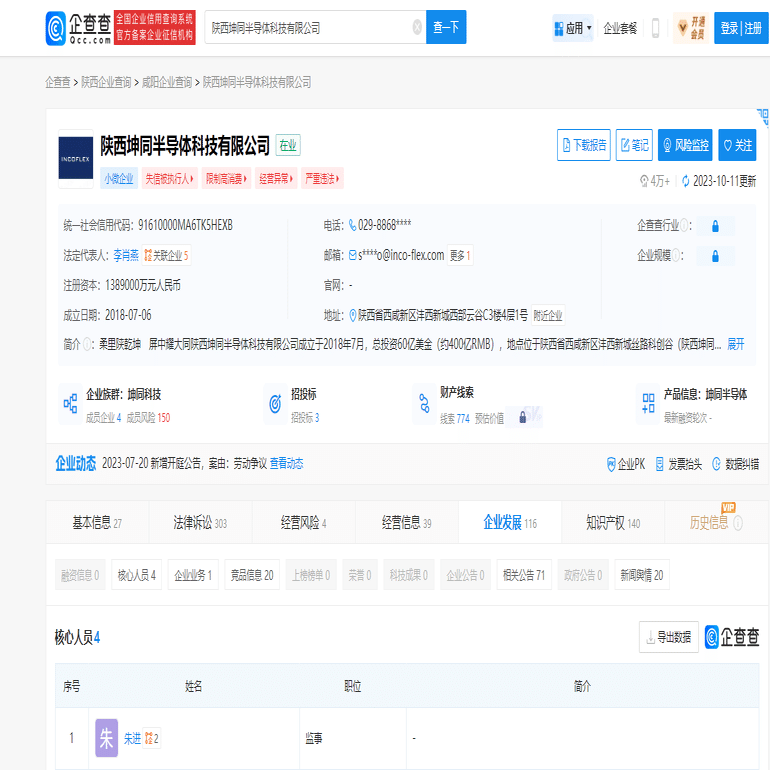Switch to 经营风险 tab

(x=303, y=523)
